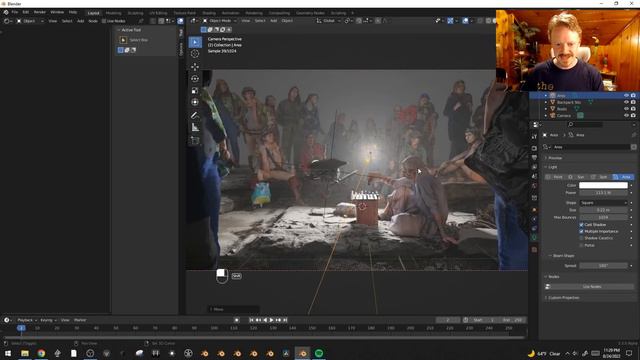This screenshot has width=640, height=360.
Task: Click the Spread value slider
Action: (603, 266)
